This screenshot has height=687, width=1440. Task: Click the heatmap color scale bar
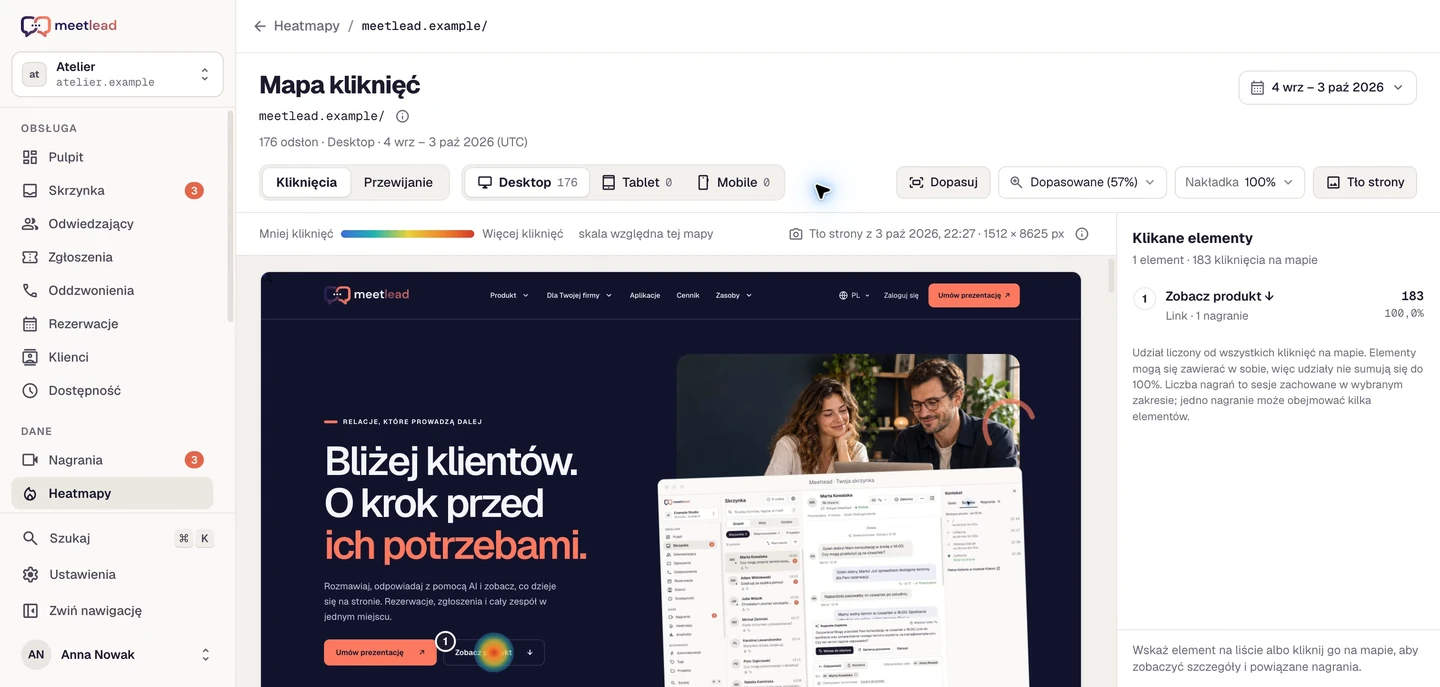(x=407, y=234)
